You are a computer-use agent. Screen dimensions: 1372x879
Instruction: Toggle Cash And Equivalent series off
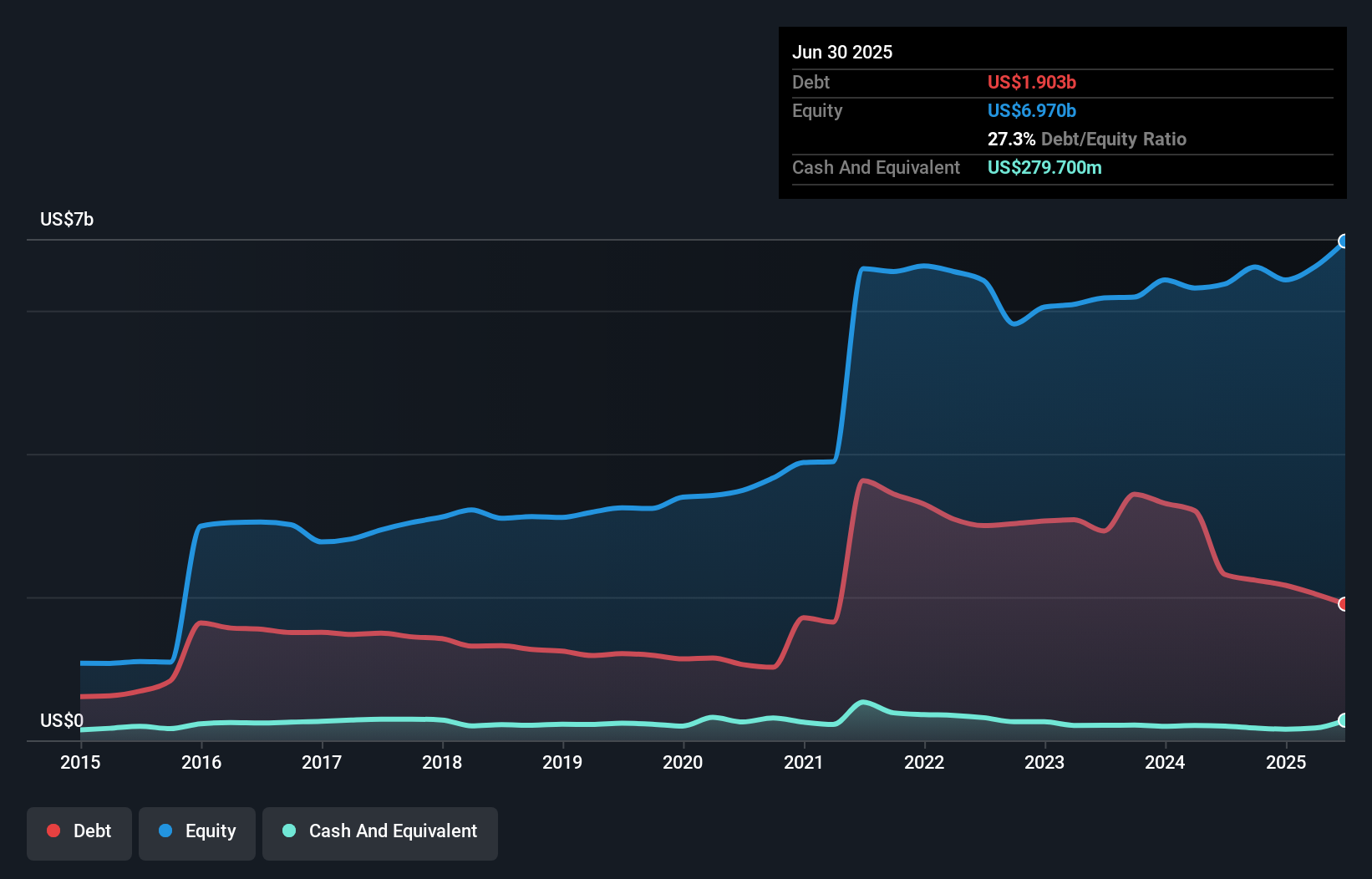tap(380, 831)
